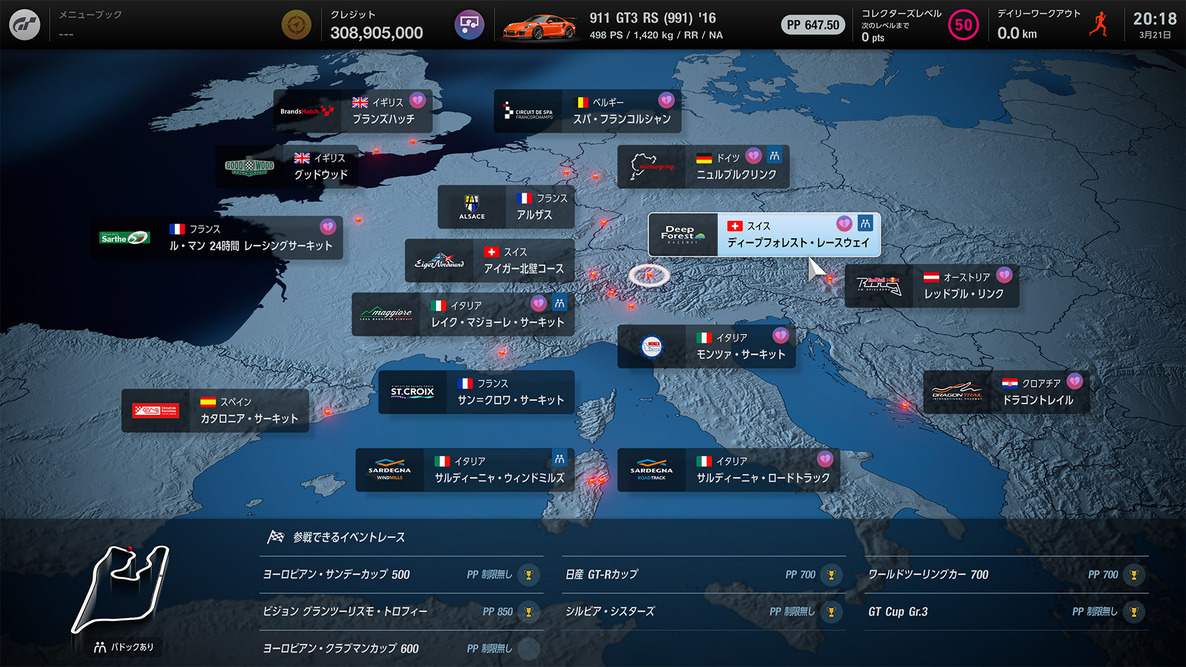Image resolution: width=1186 pixels, height=667 pixels.
Task: Click the collector level 50 badge
Action: click(x=963, y=24)
